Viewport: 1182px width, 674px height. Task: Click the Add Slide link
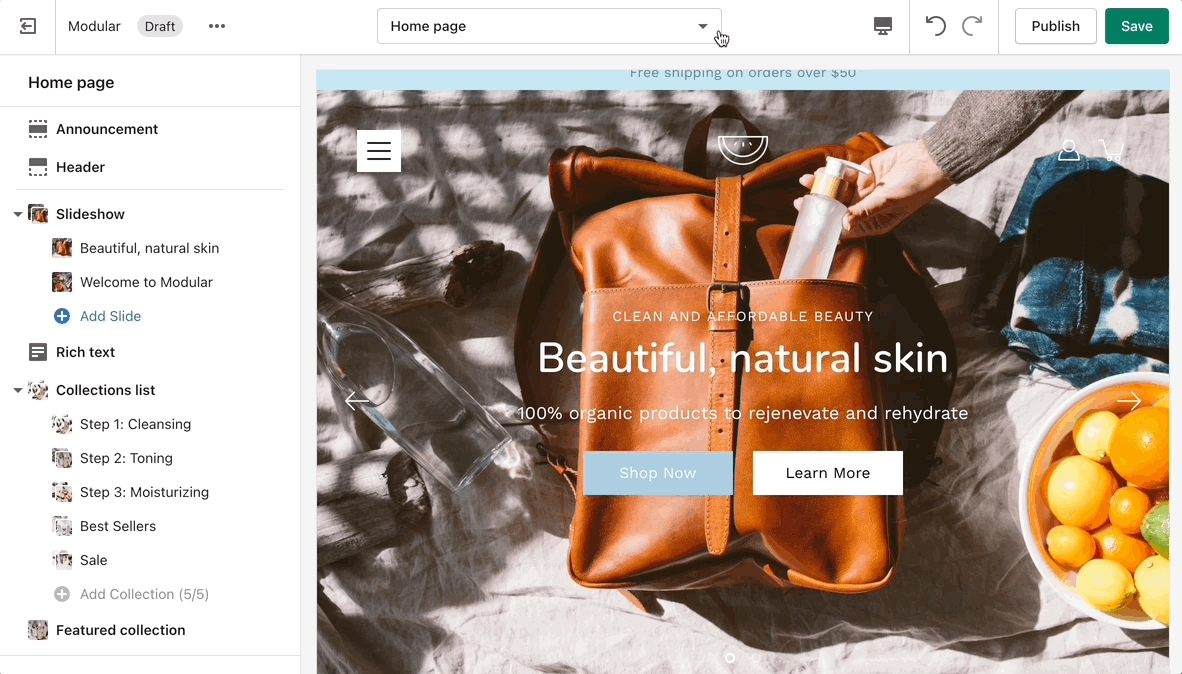pyautogui.click(x=110, y=316)
